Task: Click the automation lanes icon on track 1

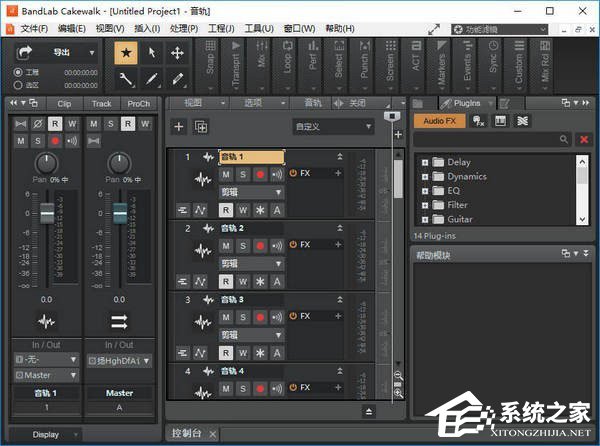Action: (200, 210)
